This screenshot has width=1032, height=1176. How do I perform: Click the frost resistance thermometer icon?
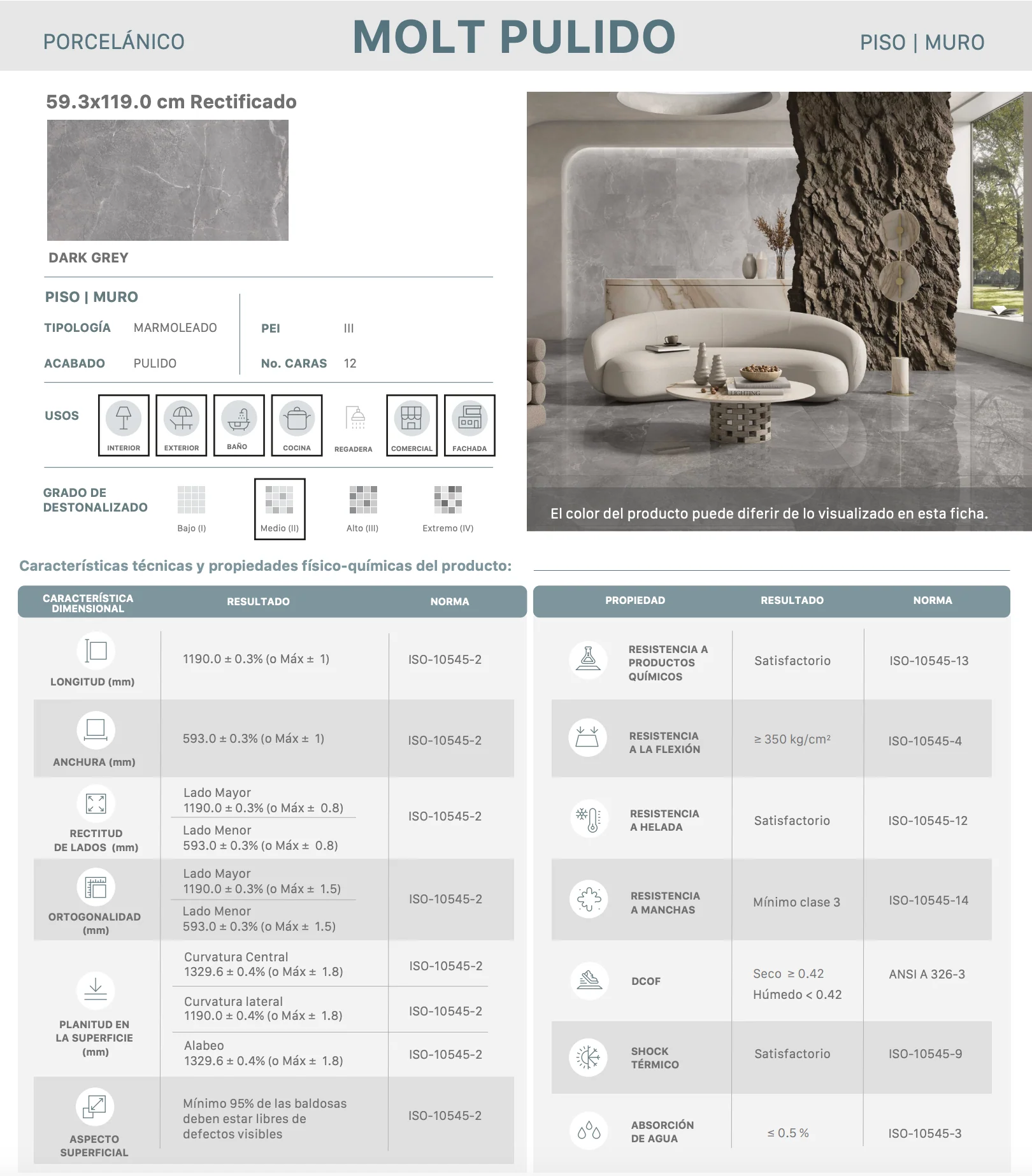tap(589, 819)
